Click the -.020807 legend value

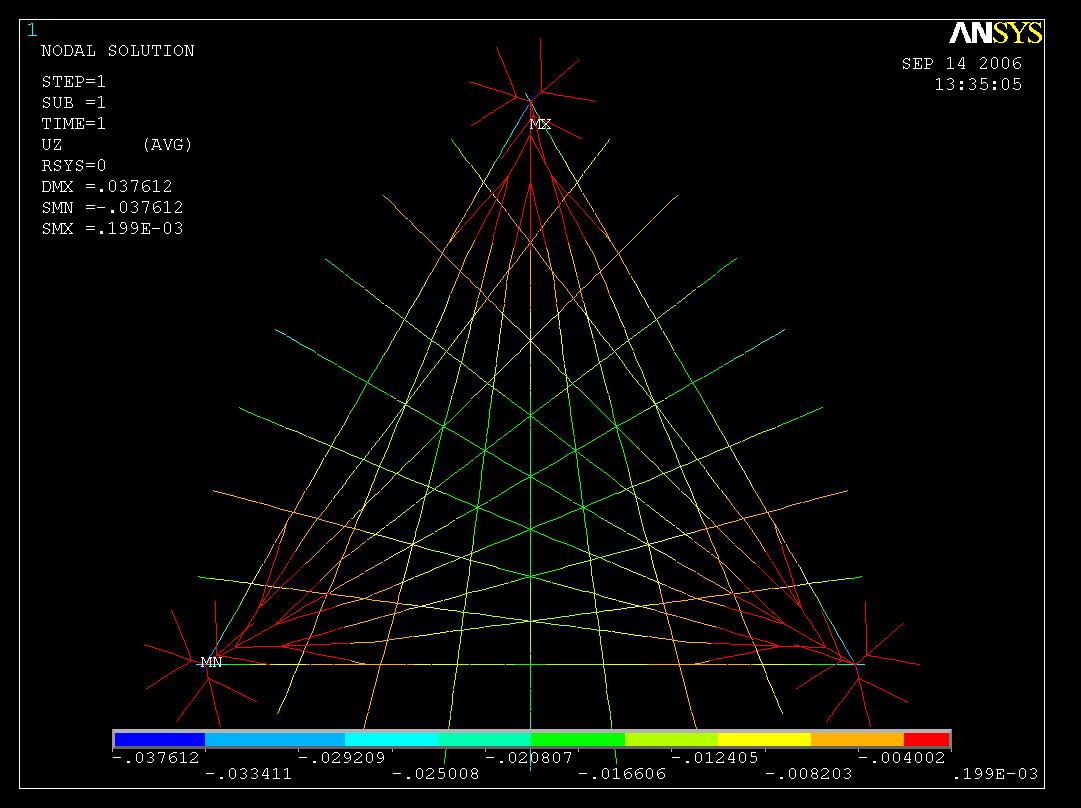529,758
